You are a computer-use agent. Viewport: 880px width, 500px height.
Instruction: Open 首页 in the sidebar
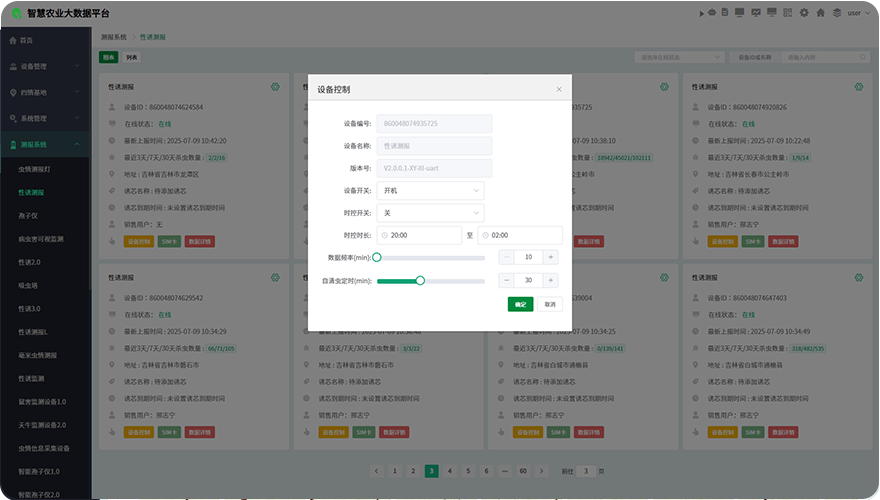coord(45,40)
